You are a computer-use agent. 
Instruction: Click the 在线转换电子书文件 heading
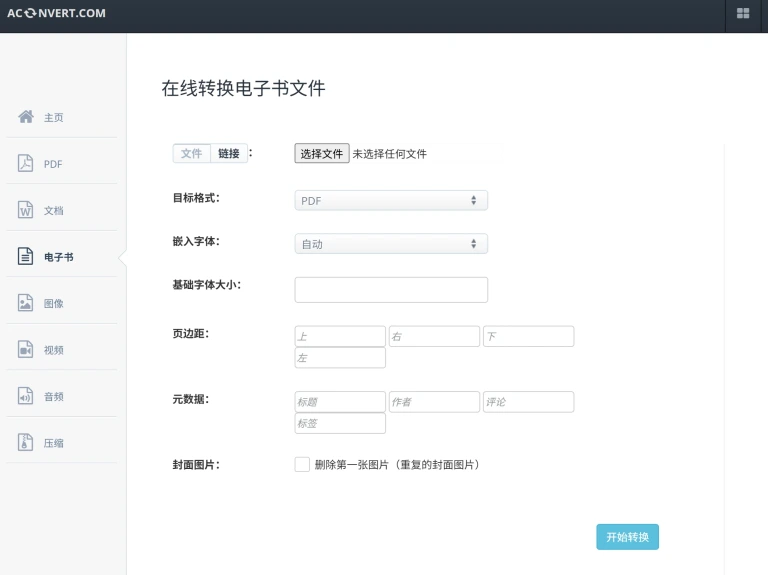243,88
